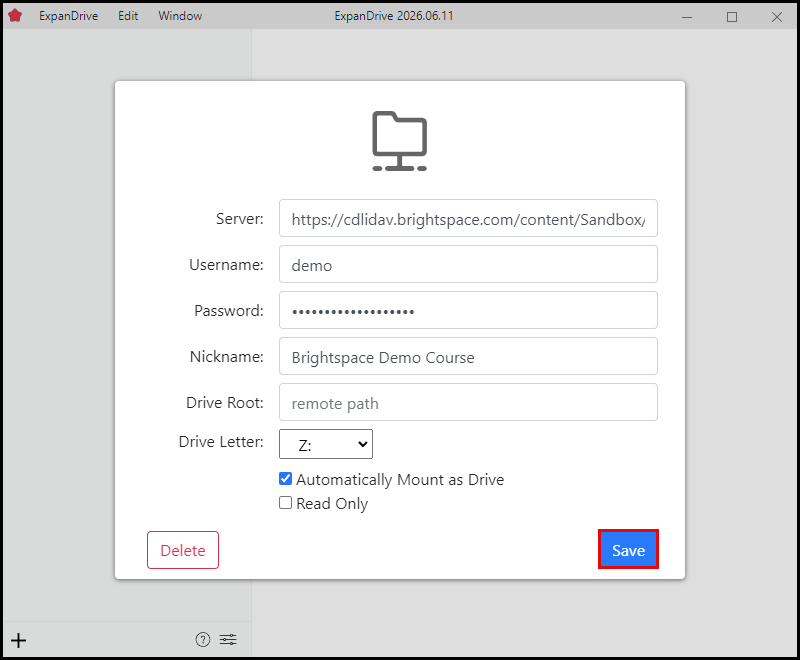Focus the Server URL field

coord(468,218)
